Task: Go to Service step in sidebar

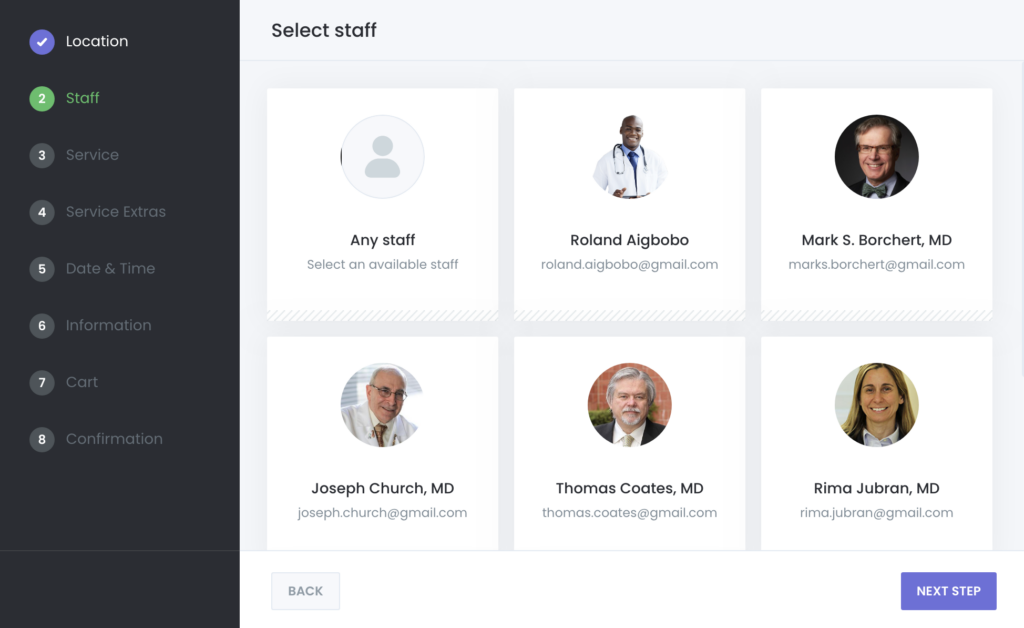Action: click(92, 155)
